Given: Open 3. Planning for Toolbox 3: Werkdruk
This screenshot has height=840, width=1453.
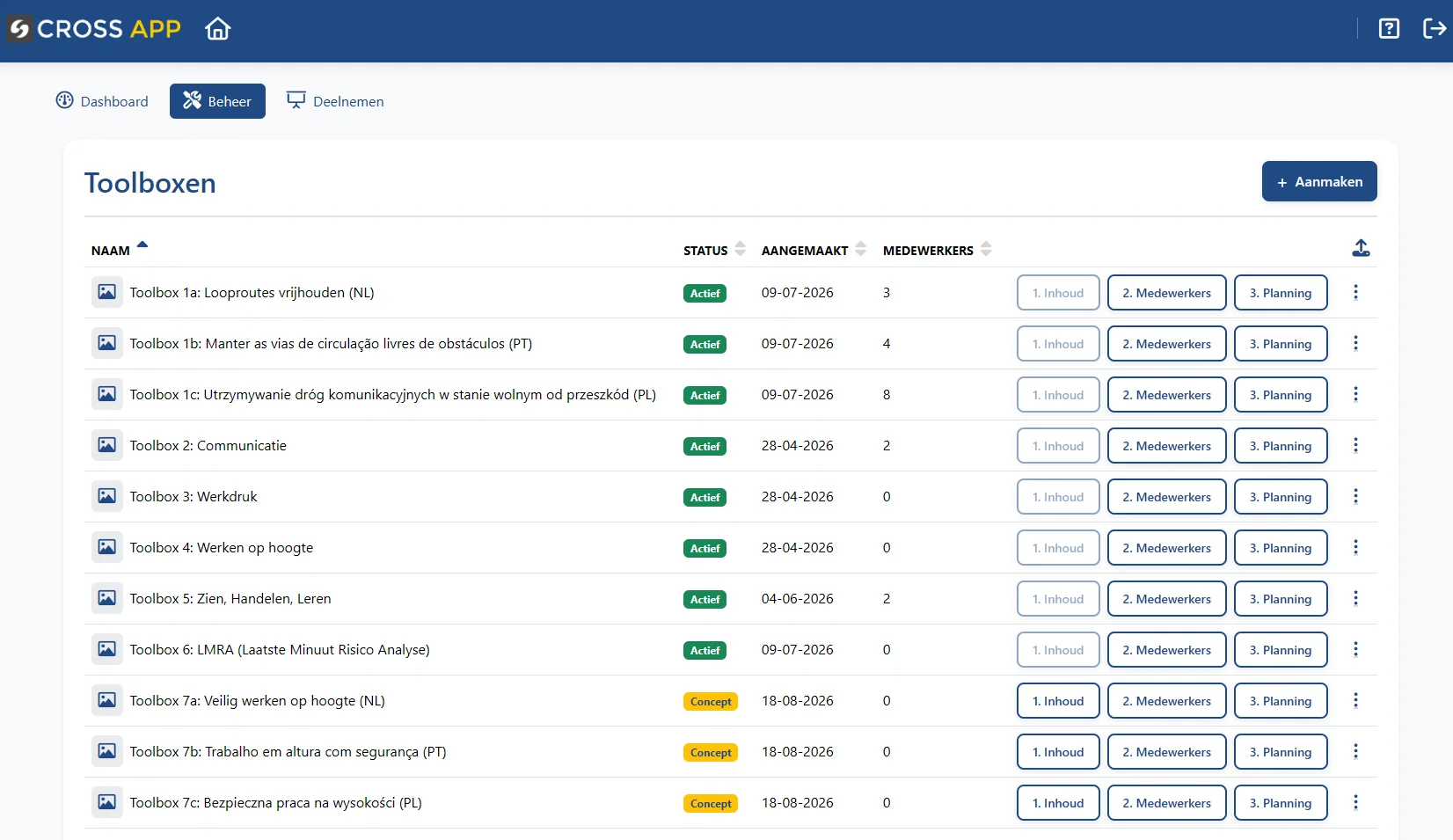Looking at the screenshot, I should coord(1281,497).
